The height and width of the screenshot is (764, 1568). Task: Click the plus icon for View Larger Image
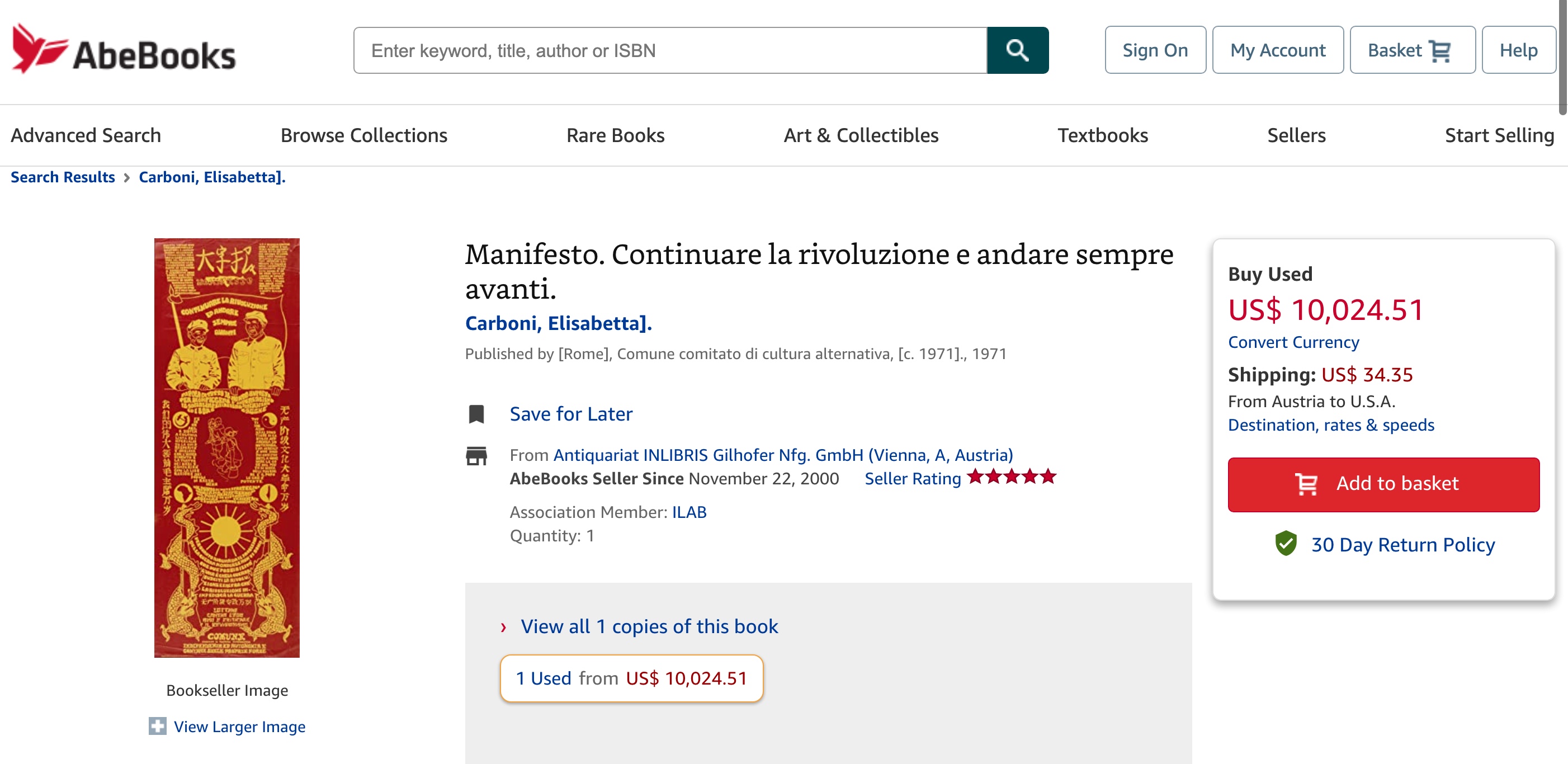157,725
